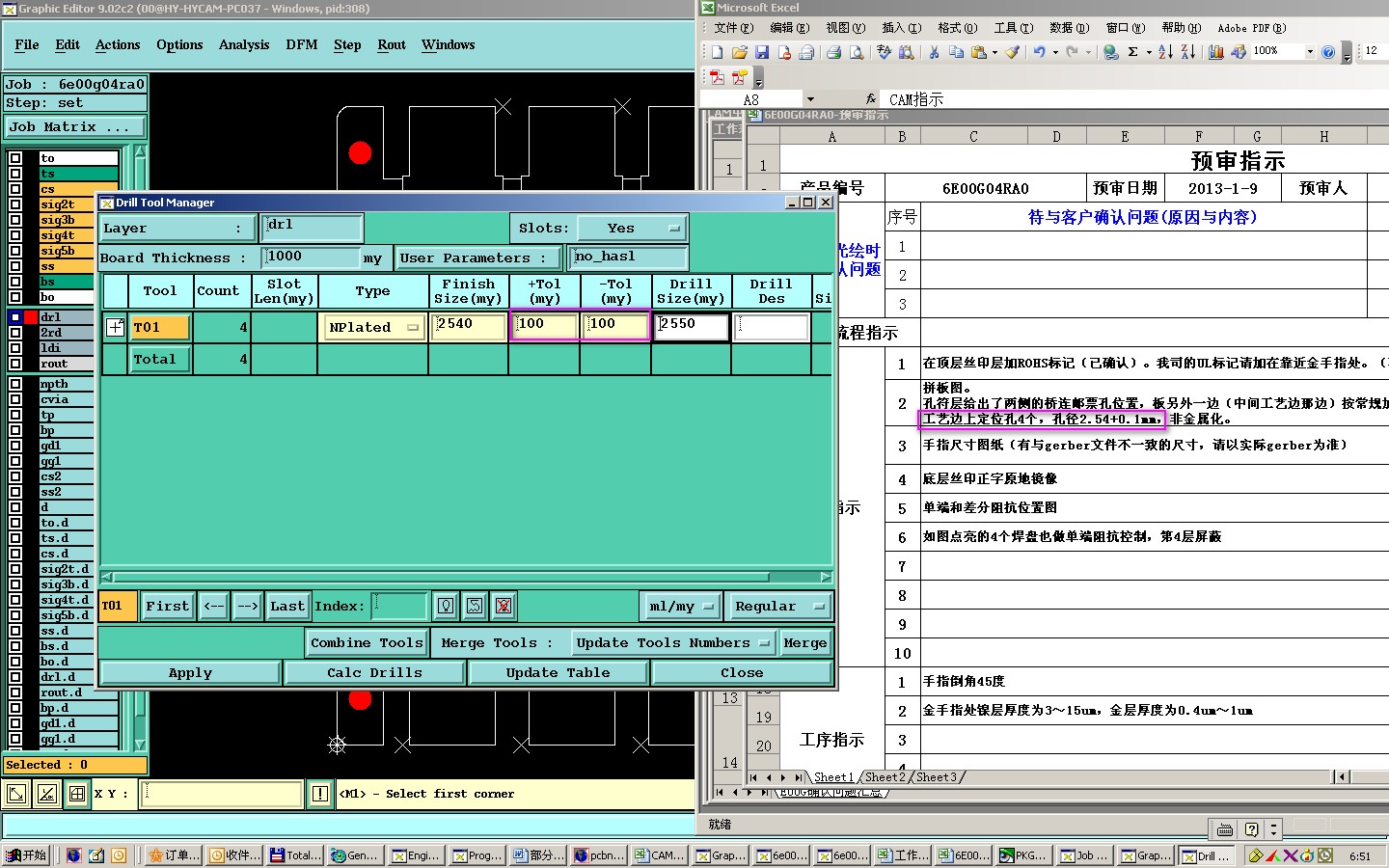1389x868 pixels.
Task: Click the Undo arrow icon in Excel
Action: coord(1039,52)
